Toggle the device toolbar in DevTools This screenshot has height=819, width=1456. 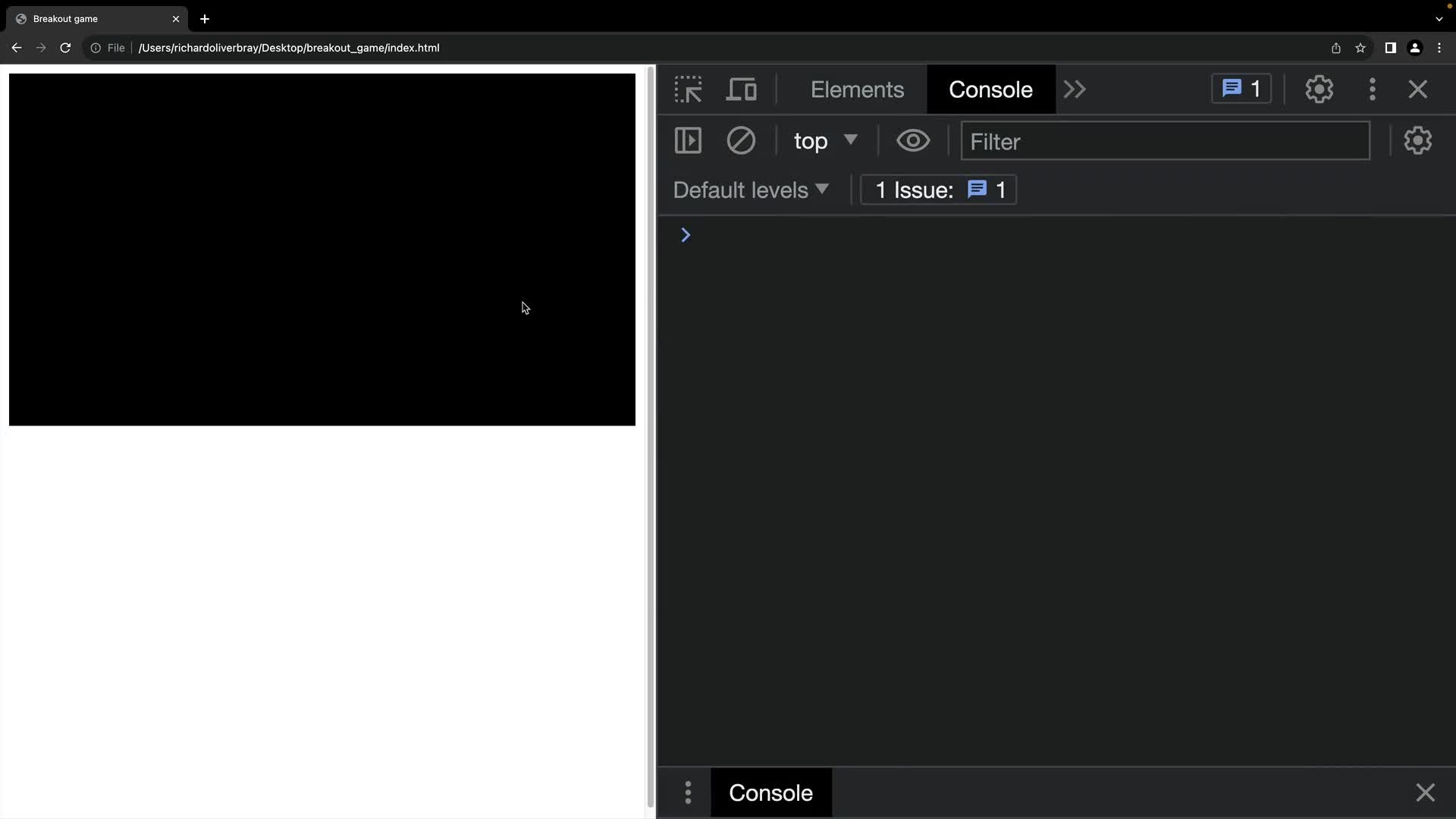point(741,89)
